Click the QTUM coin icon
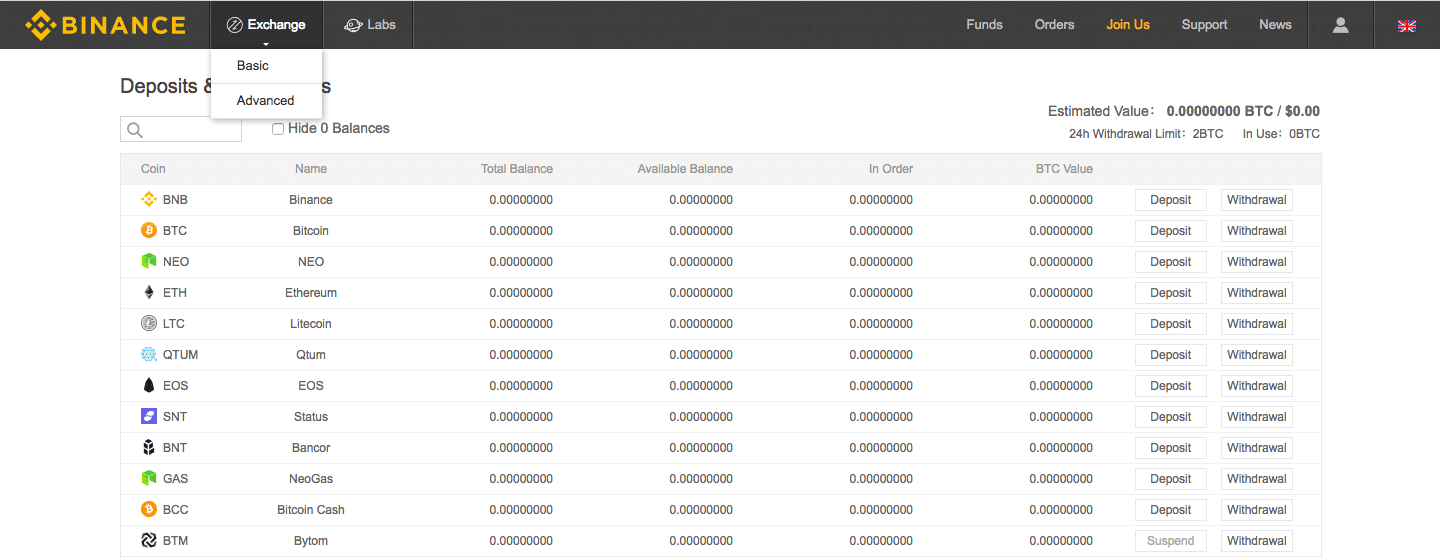The image size is (1440, 558). [x=149, y=355]
